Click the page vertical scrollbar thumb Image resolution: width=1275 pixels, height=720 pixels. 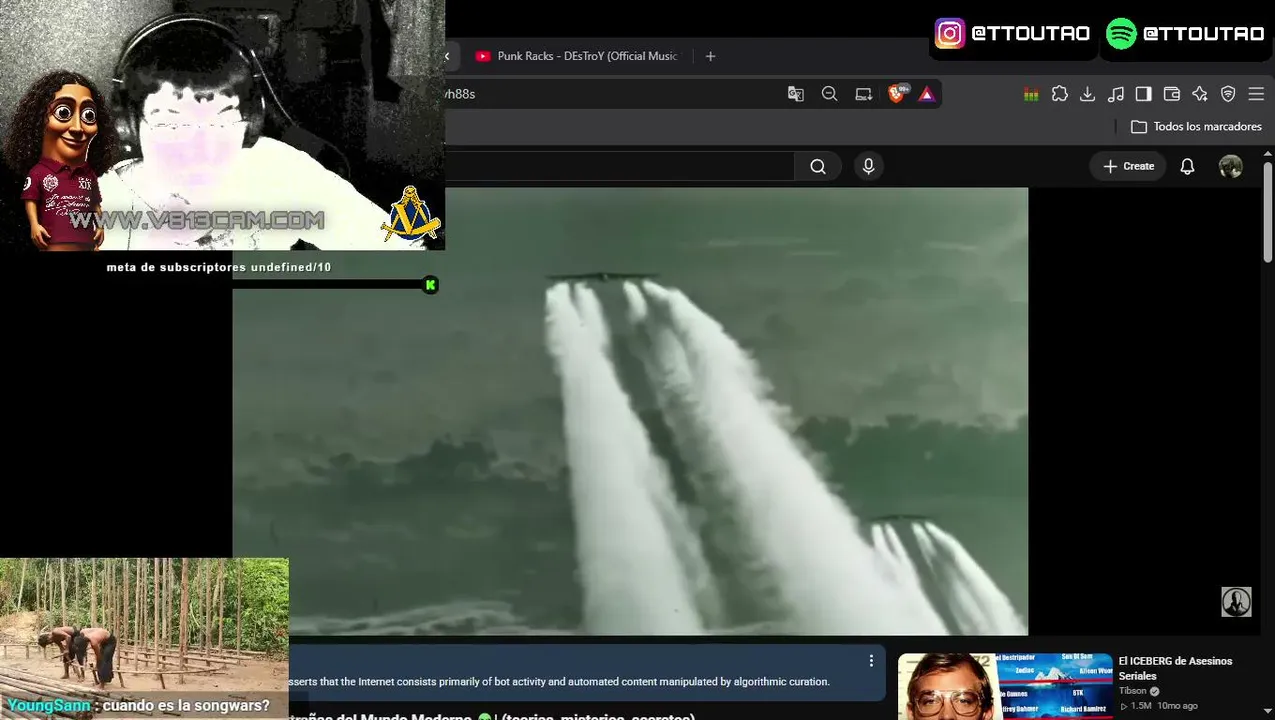tap(1268, 212)
